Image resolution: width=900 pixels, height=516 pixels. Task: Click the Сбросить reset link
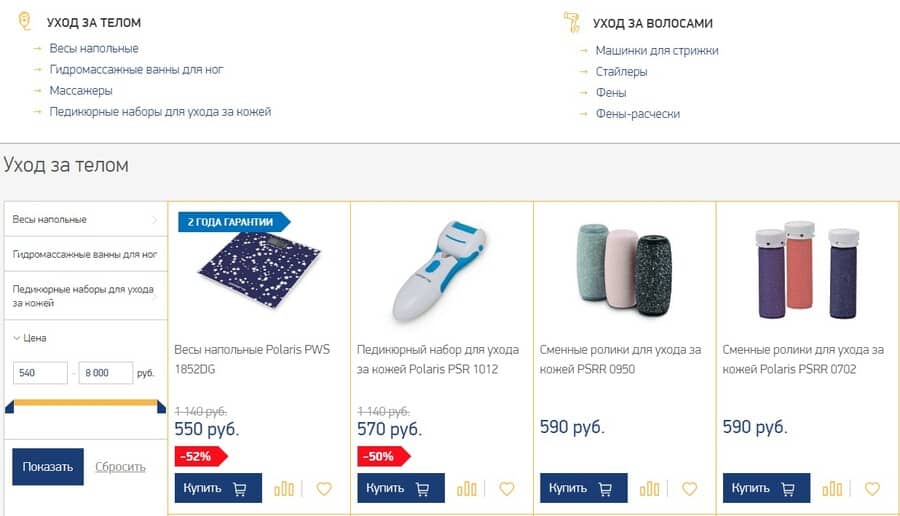pos(120,467)
